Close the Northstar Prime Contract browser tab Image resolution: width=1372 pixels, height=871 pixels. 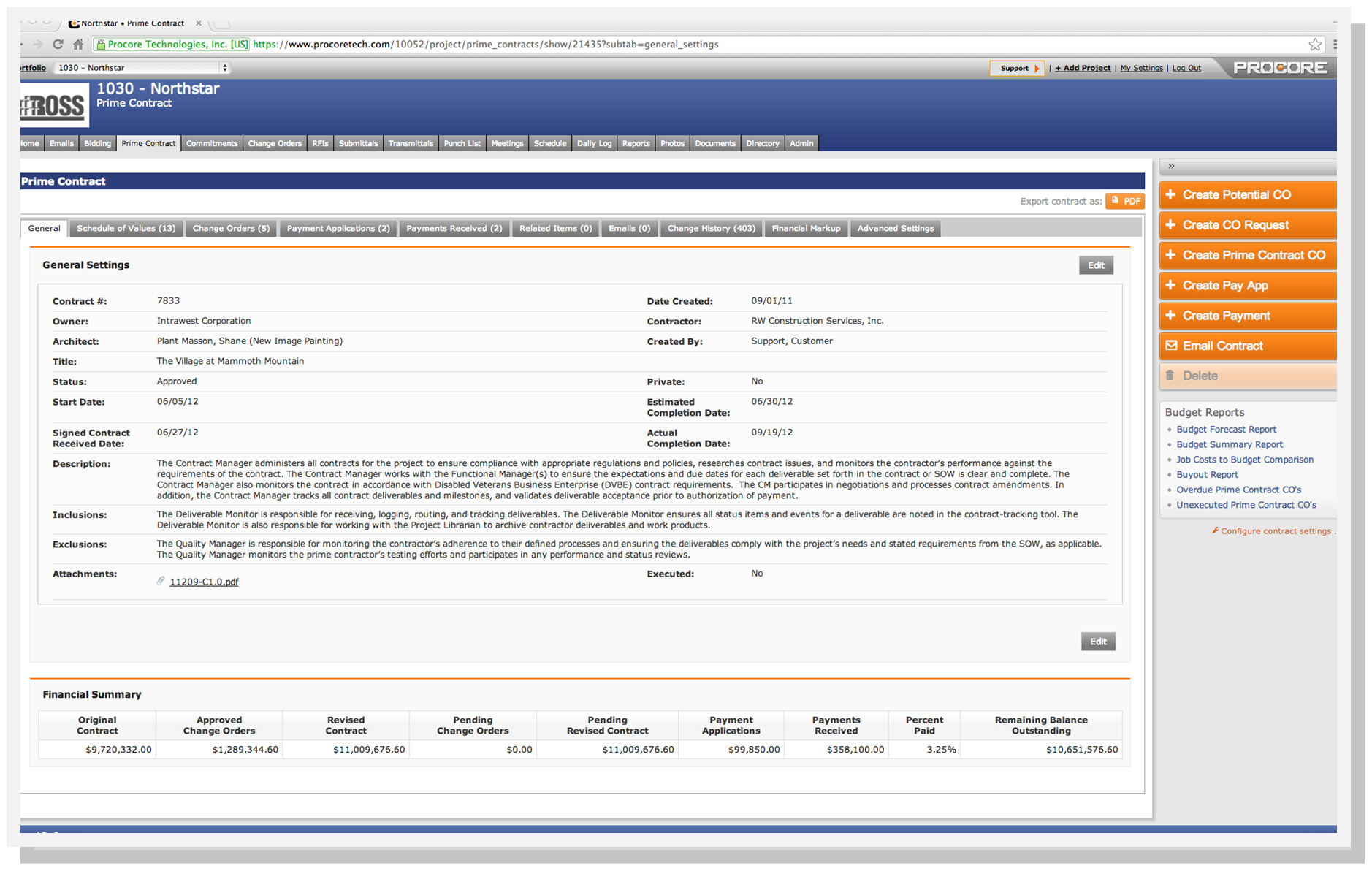point(198,23)
